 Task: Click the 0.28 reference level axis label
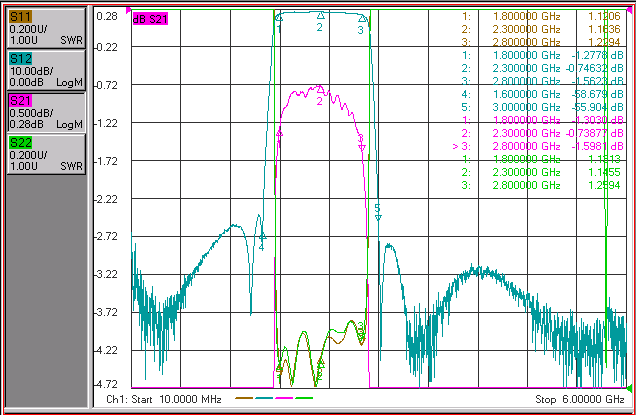tap(107, 16)
